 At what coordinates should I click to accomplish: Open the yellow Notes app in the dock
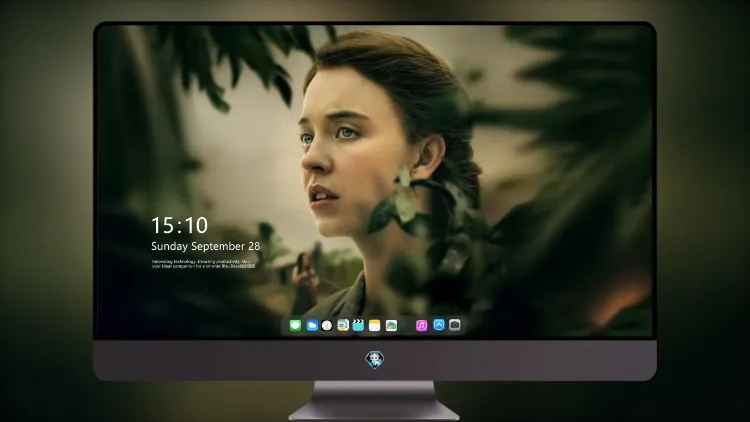point(375,325)
